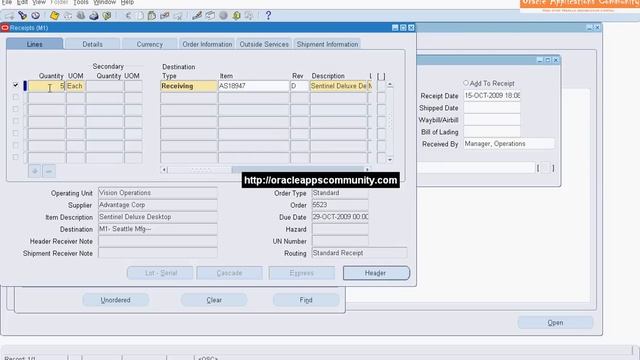Click UOM field showing Each
This screenshot has width=640, height=360.
(x=76, y=86)
